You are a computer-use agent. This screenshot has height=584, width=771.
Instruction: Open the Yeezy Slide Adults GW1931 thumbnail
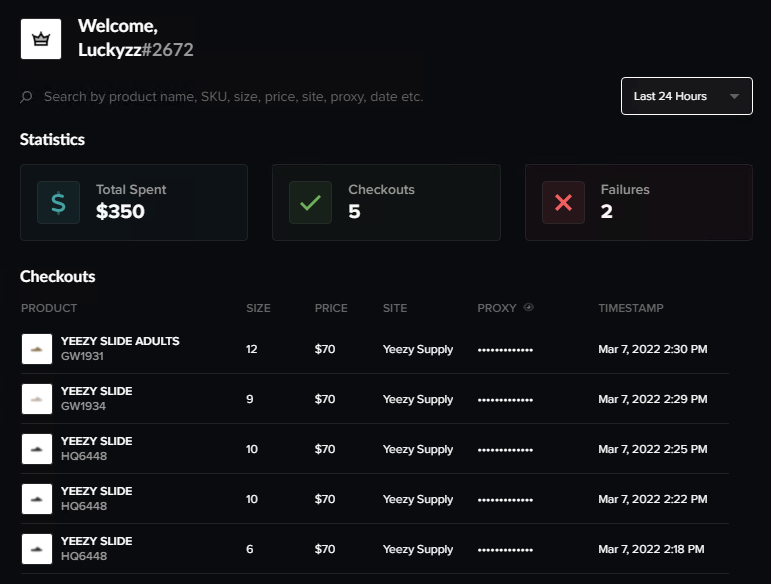pos(37,349)
